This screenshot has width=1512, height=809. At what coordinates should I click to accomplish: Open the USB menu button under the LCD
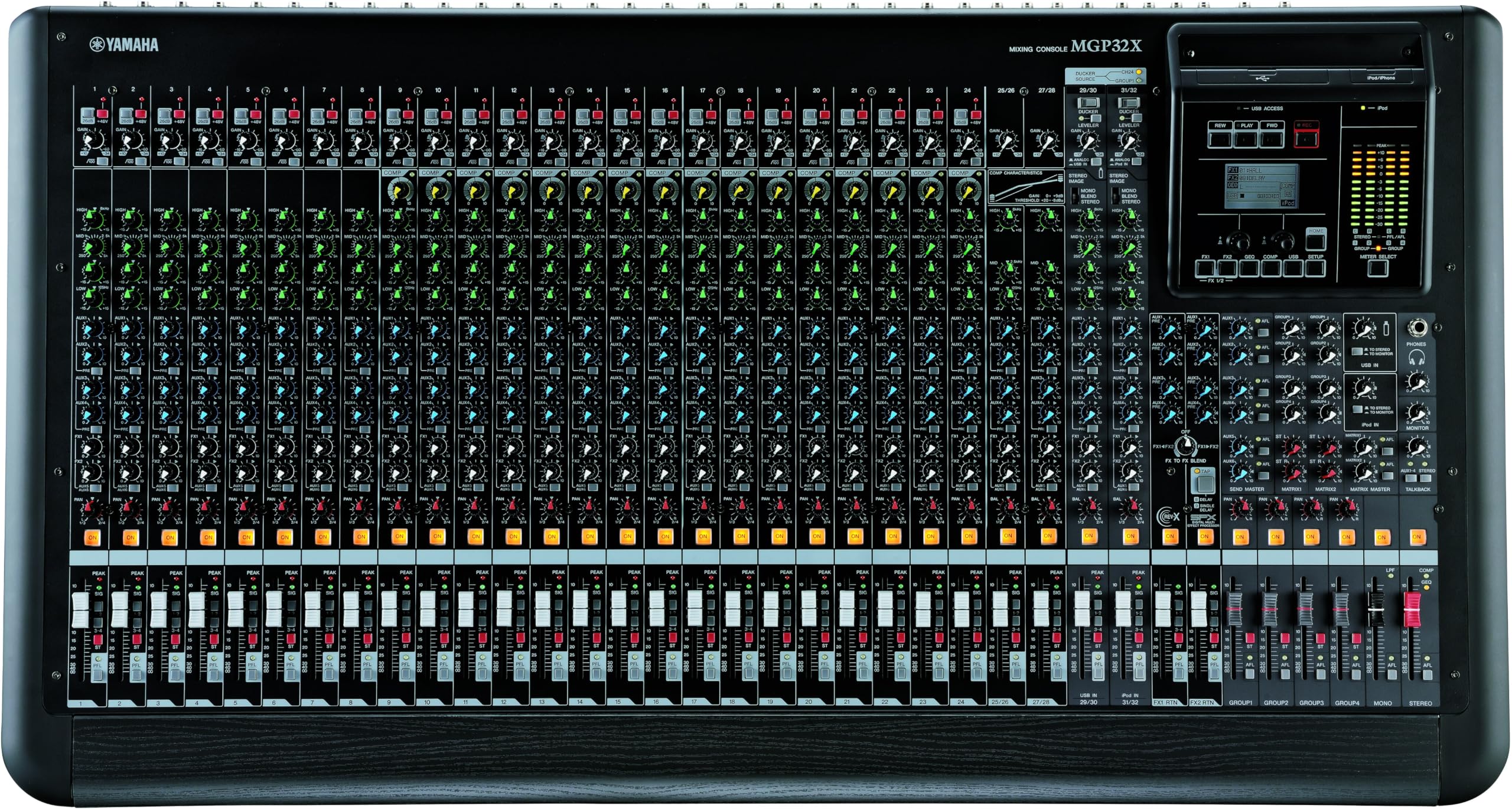[x=1293, y=269]
